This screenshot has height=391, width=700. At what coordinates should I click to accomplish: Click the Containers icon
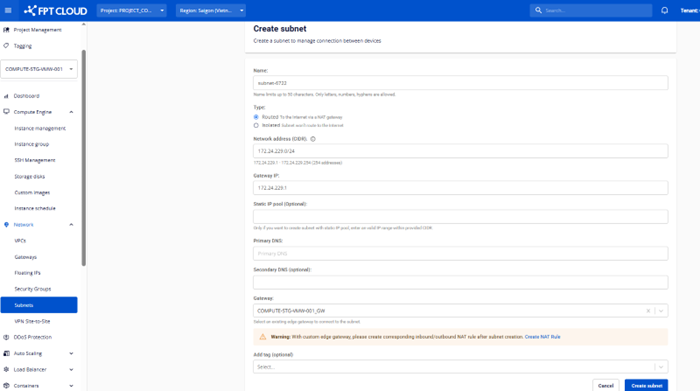6,386
